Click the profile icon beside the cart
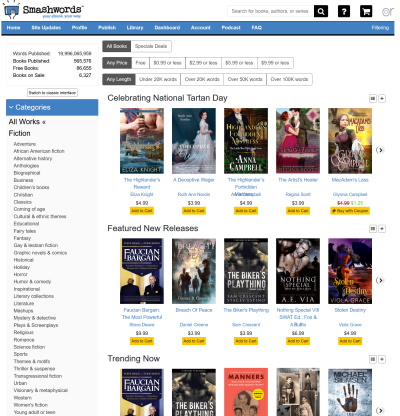 (388, 12)
